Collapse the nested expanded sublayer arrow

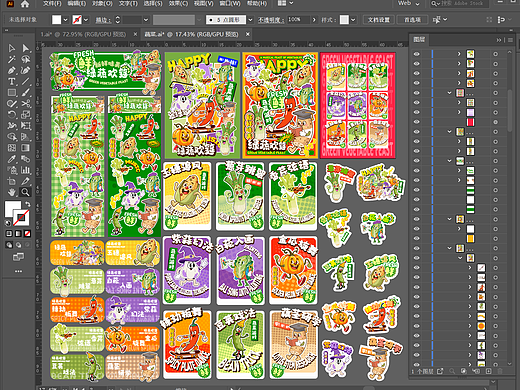click(460, 258)
